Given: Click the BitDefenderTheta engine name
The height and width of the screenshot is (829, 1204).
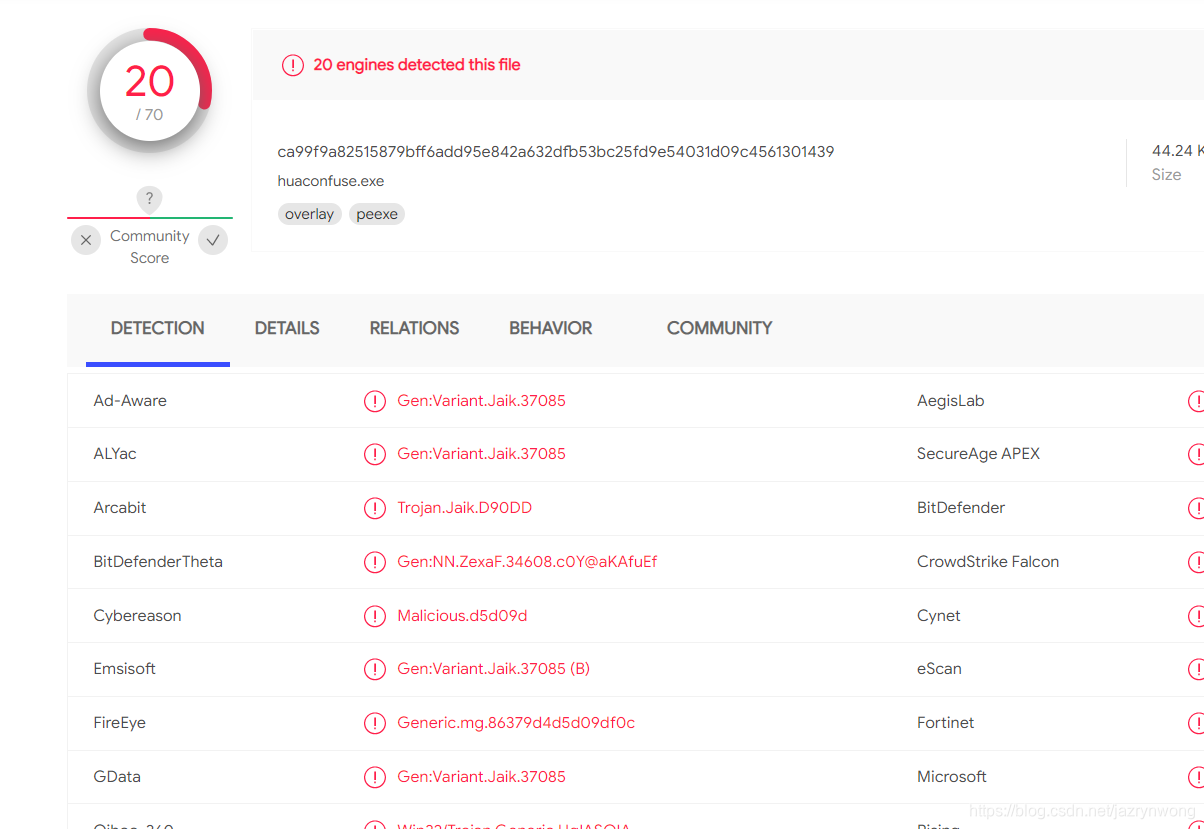Looking at the screenshot, I should [x=158, y=562].
